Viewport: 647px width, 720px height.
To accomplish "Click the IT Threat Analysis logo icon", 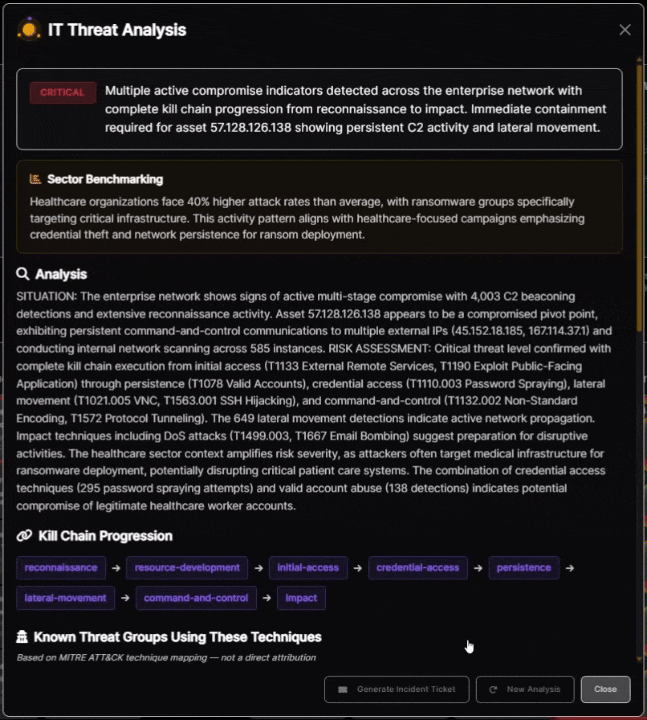I will [29, 29].
